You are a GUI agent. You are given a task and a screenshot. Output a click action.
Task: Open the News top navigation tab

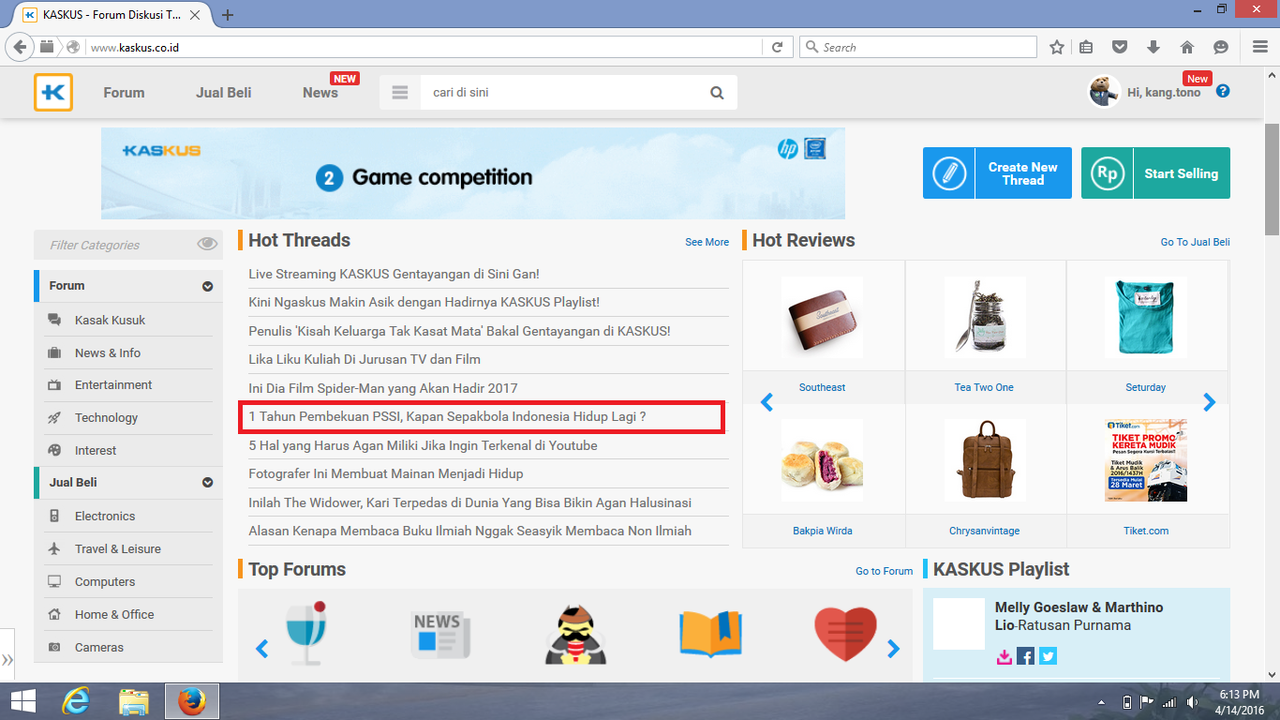[x=320, y=92]
